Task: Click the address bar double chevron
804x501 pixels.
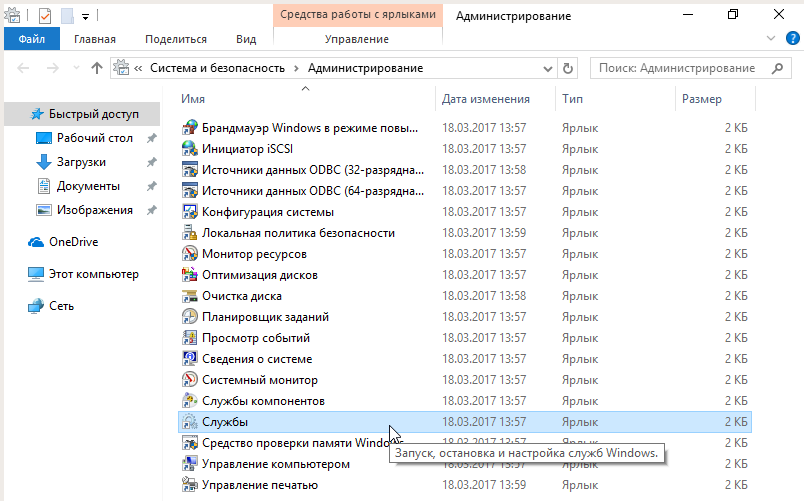Action: [138, 68]
